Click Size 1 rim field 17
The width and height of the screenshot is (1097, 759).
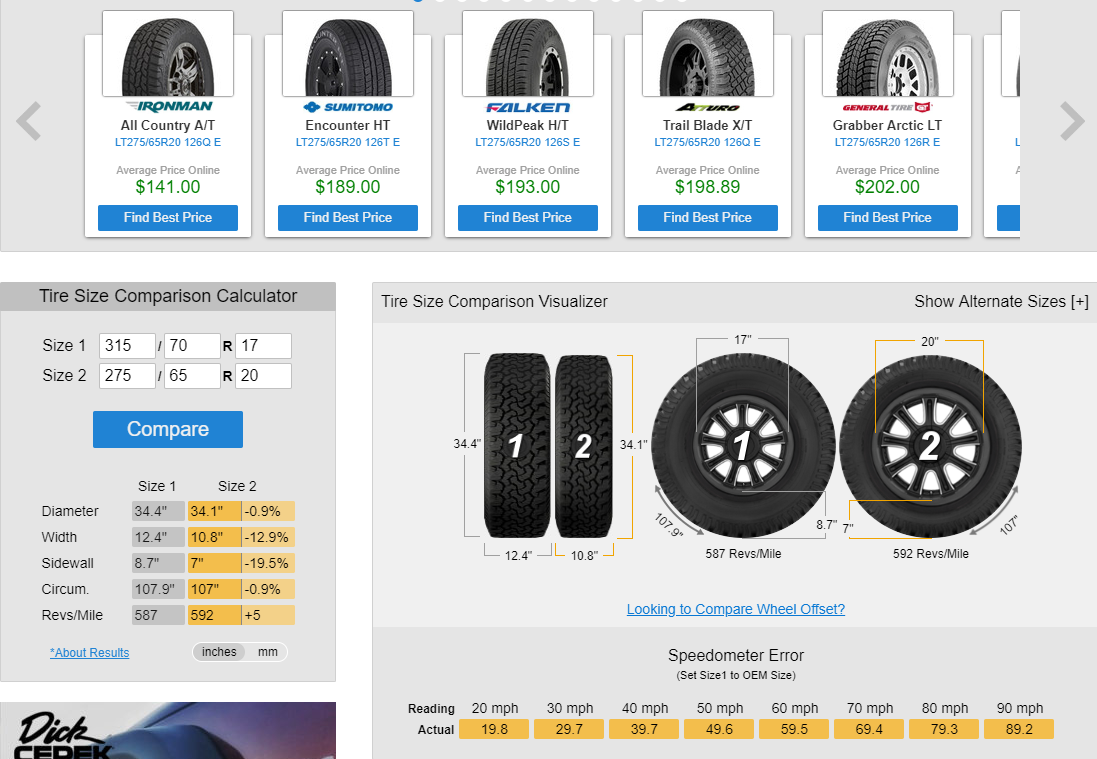(x=263, y=346)
